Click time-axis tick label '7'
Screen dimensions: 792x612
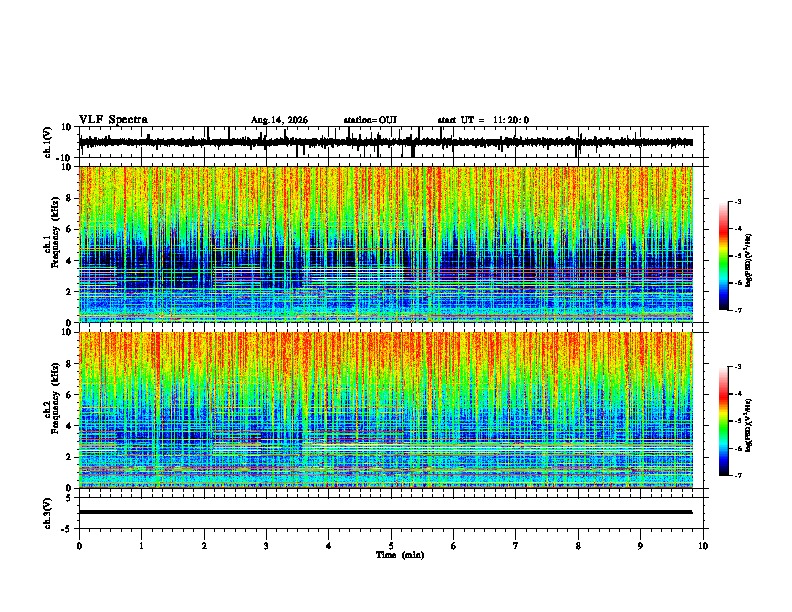click(x=516, y=546)
